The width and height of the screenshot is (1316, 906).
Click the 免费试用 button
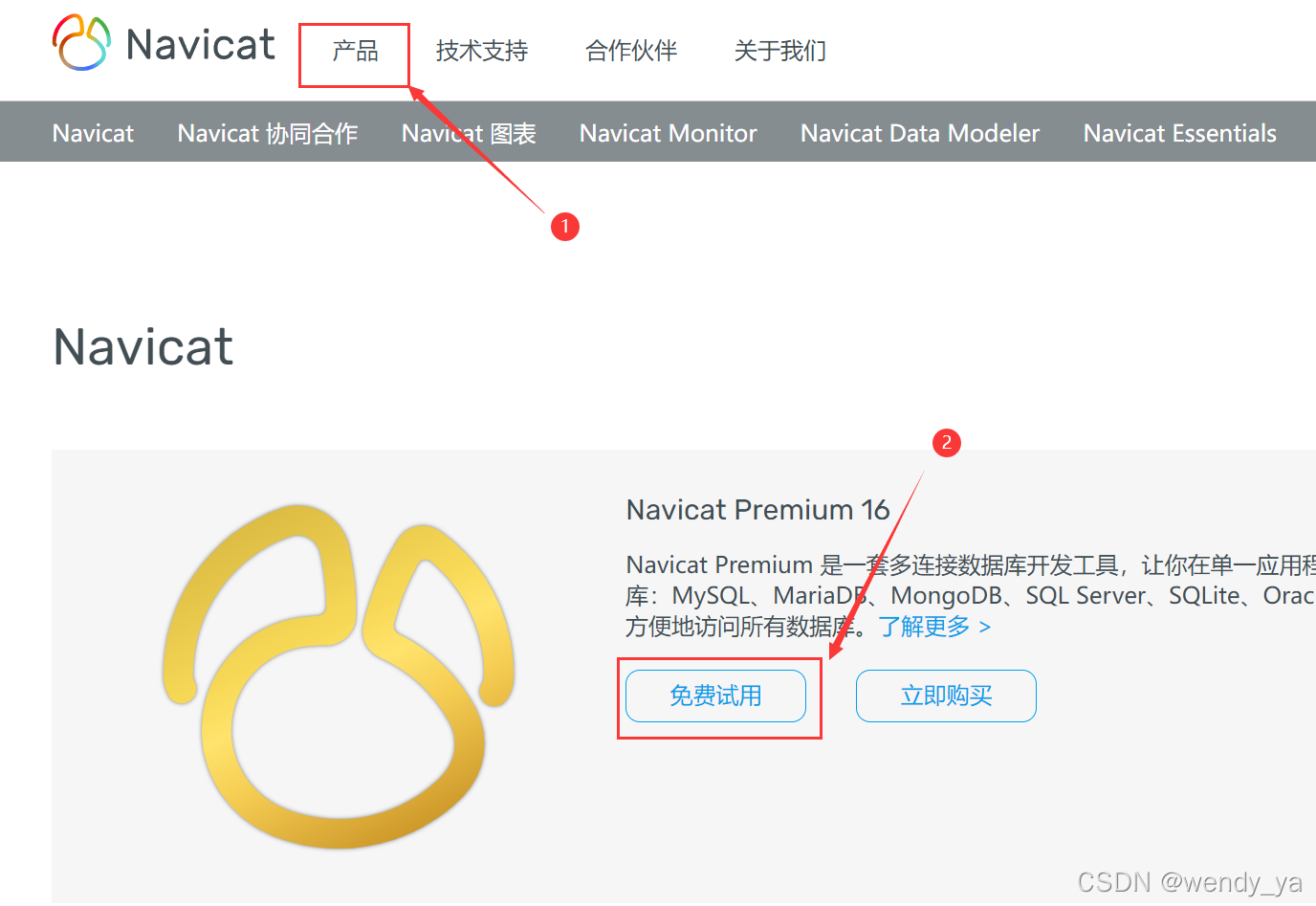pos(716,696)
